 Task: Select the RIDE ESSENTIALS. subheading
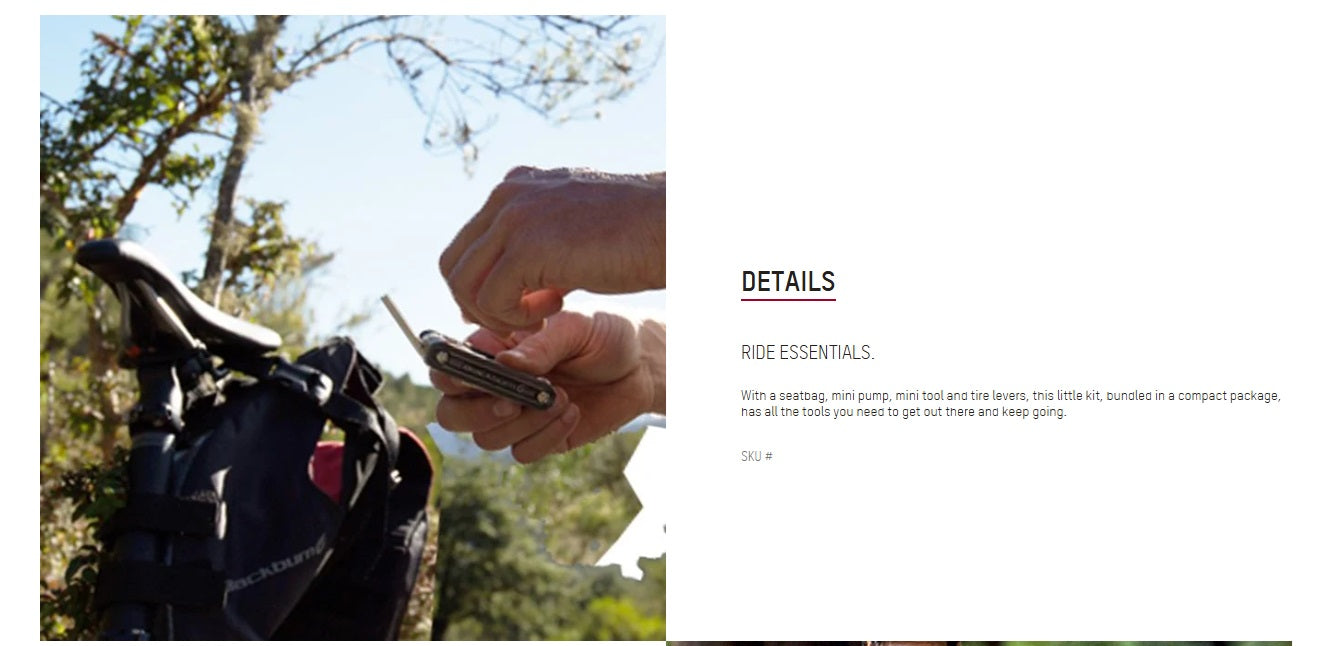pyautogui.click(x=808, y=352)
